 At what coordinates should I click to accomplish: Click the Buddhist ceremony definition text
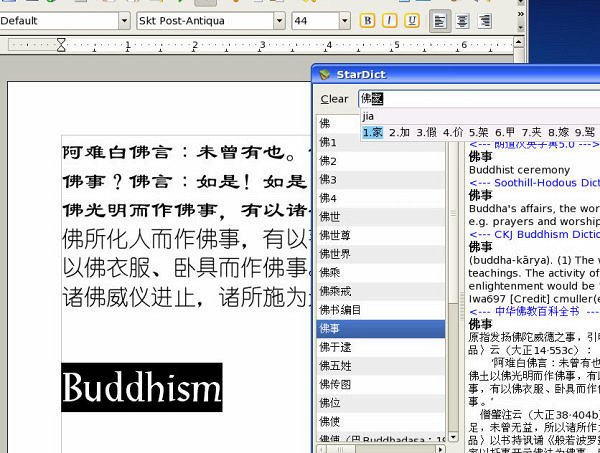519,170
